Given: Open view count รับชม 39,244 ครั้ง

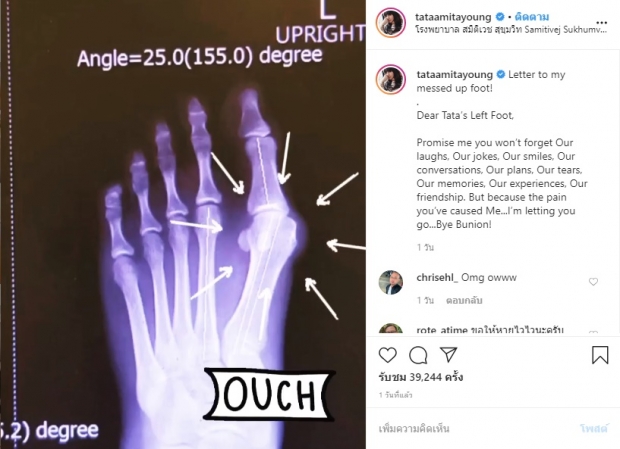Looking at the screenshot, I should (x=421, y=377).
